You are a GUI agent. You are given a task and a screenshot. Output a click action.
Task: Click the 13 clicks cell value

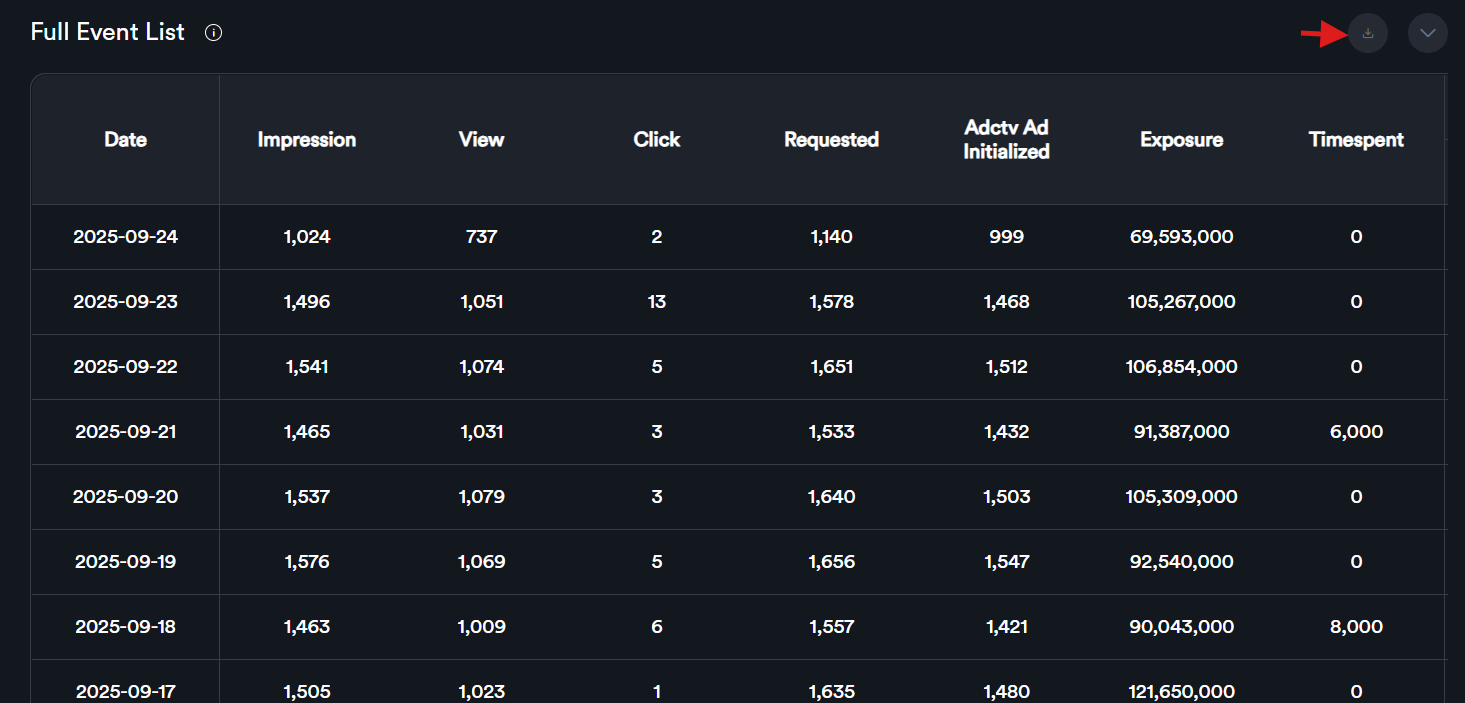point(656,302)
